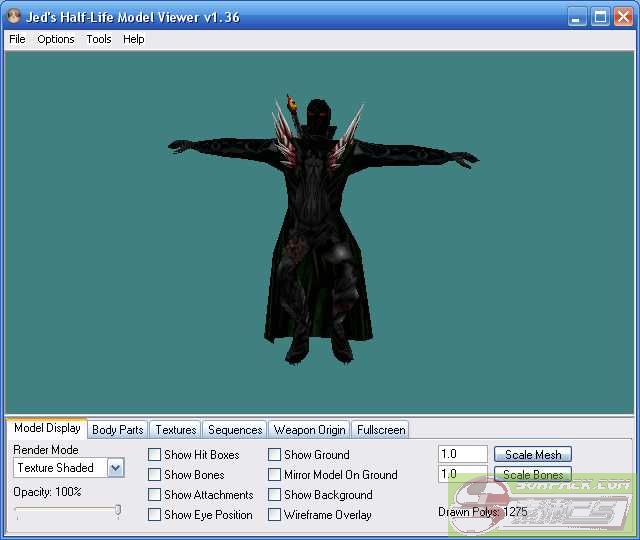Enable Show Attachments option
This screenshot has width=640, height=540.
point(155,495)
